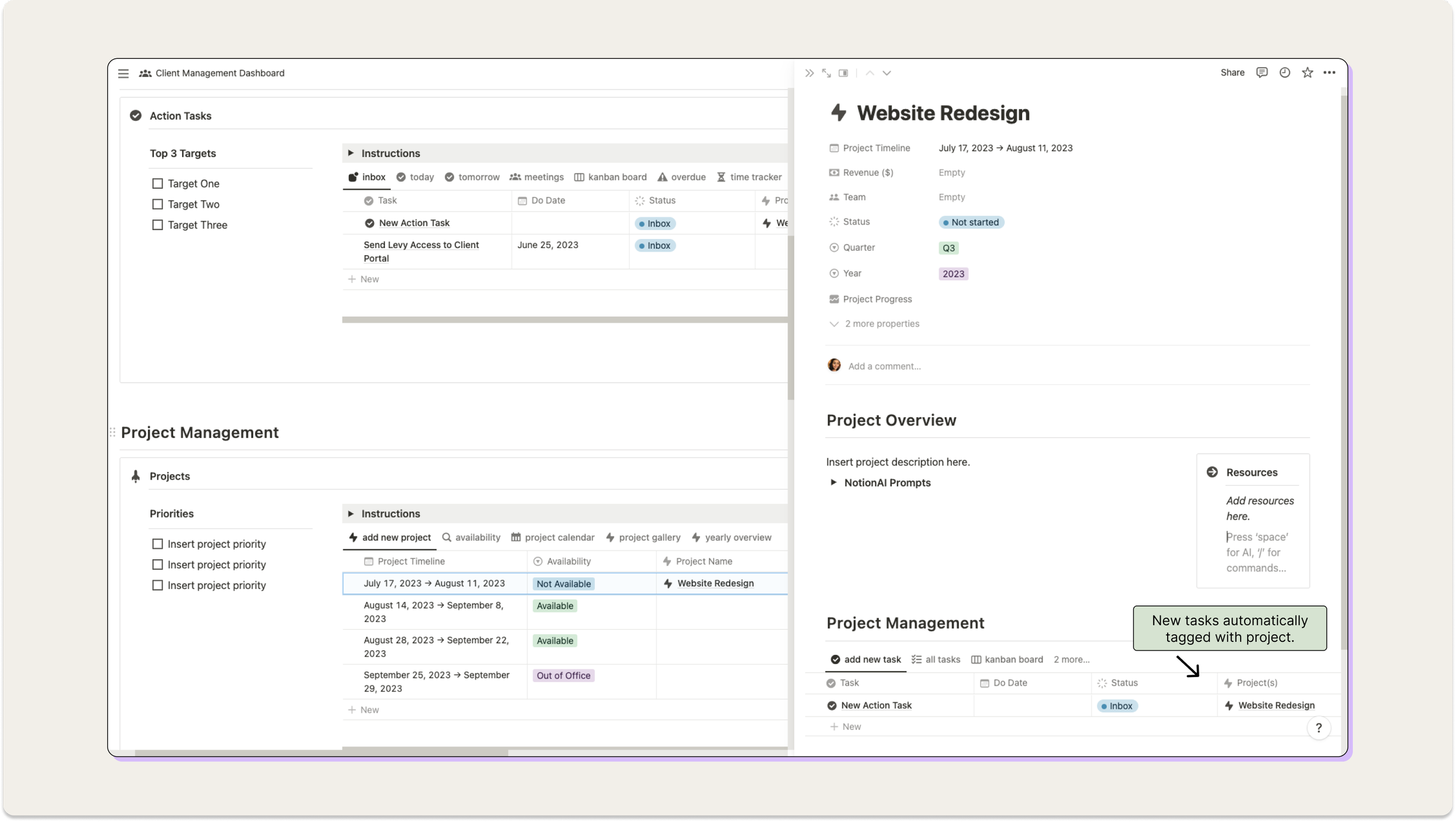Expand the NotionAI Prompts toggle
This screenshot has width=1456, height=822.
click(833, 482)
